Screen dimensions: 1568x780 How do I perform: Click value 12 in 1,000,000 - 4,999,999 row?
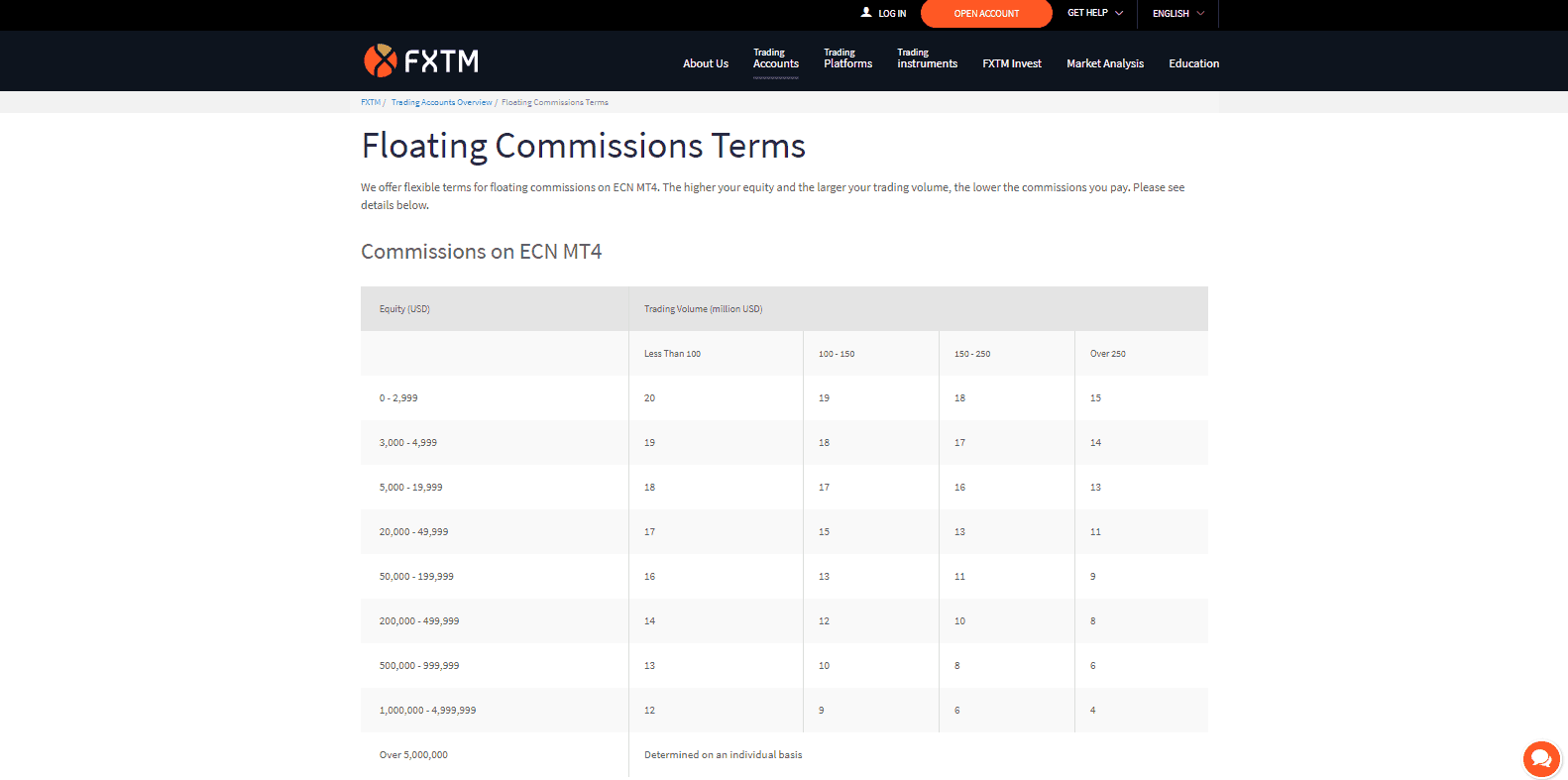pyautogui.click(x=649, y=711)
